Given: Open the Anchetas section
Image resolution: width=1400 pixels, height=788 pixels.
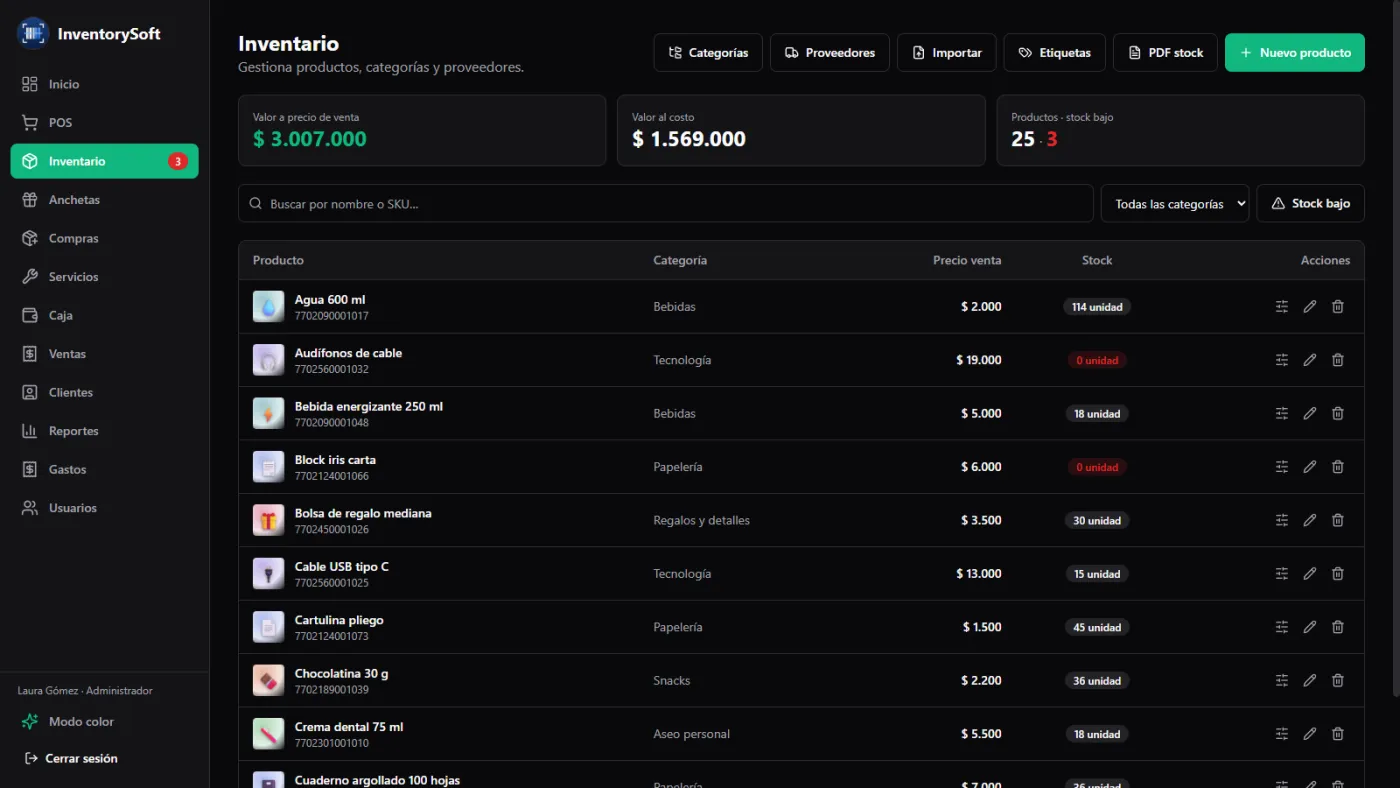Looking at the screenshot, I should (104, 200).
